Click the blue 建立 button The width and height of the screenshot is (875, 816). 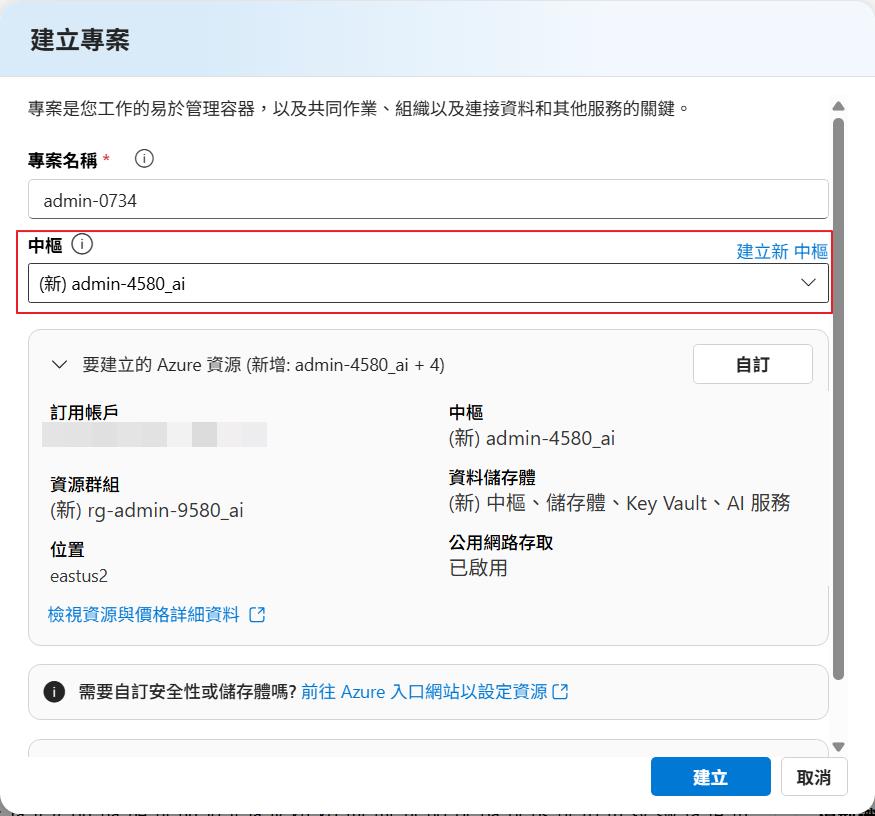point(710,777)
